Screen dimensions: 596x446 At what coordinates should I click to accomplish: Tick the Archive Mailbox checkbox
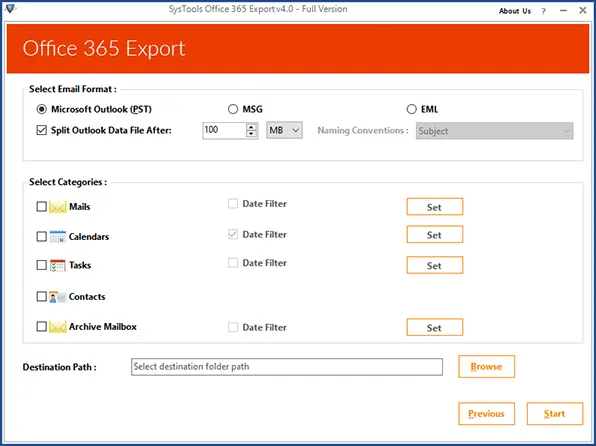pos(41,327)
